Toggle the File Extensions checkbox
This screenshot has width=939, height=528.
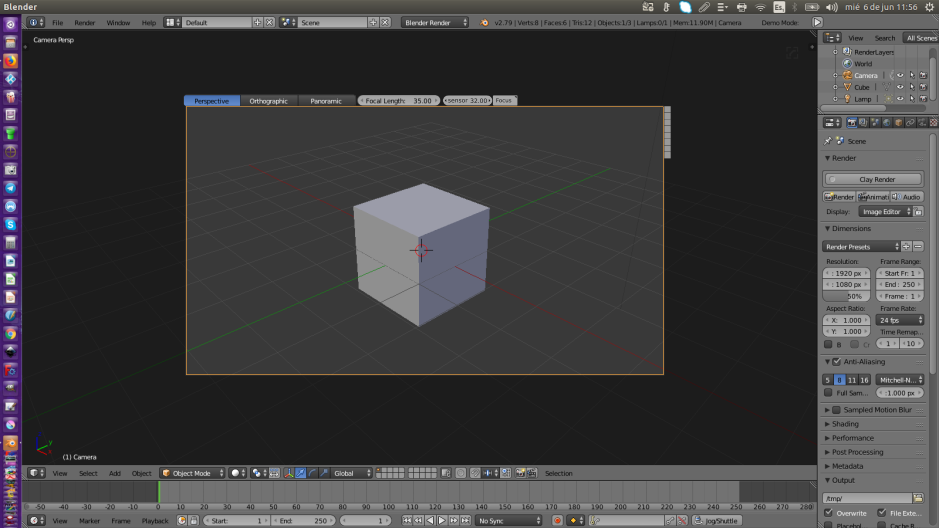pos(882,513)
